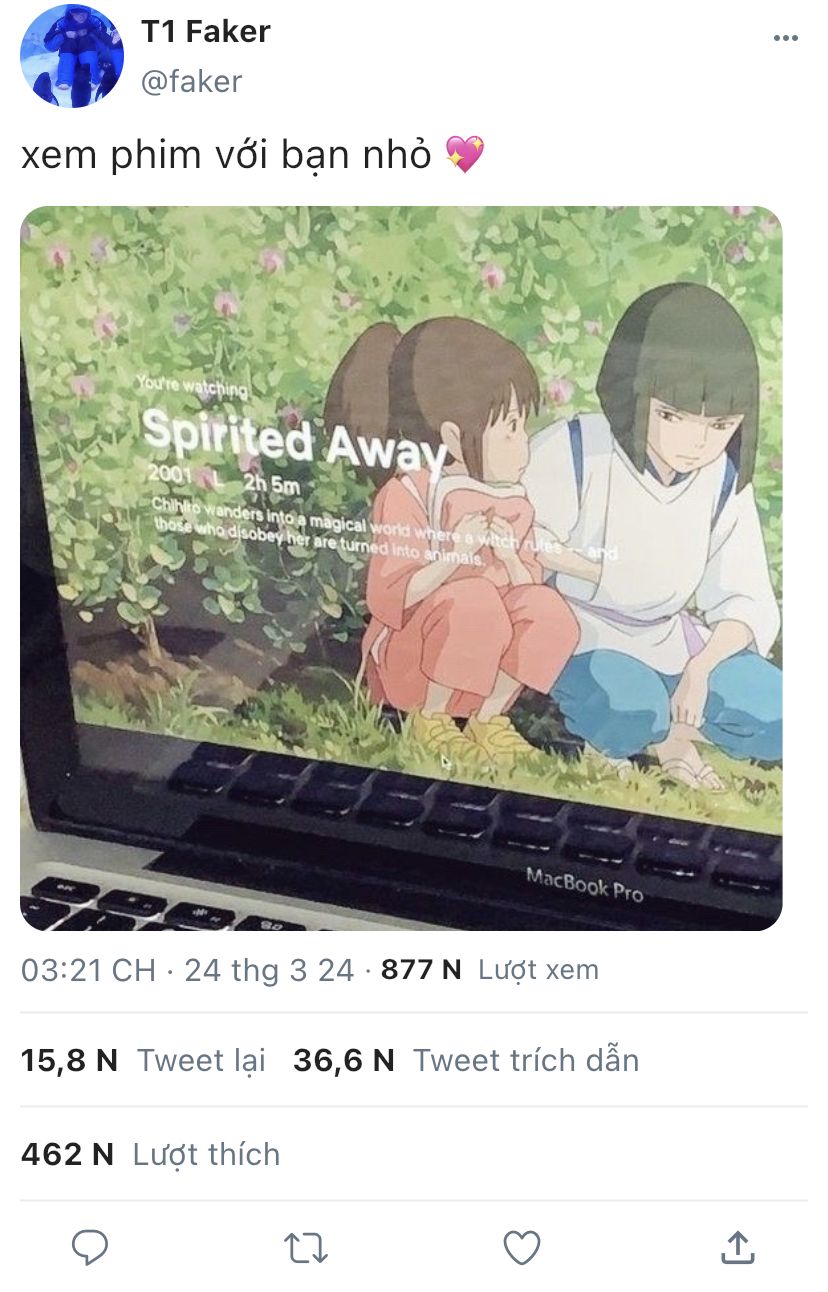Select the tweet text xem phim với bạn nhỏ
The width and height of the screenshot is (828, 1292).
(226, 156)
